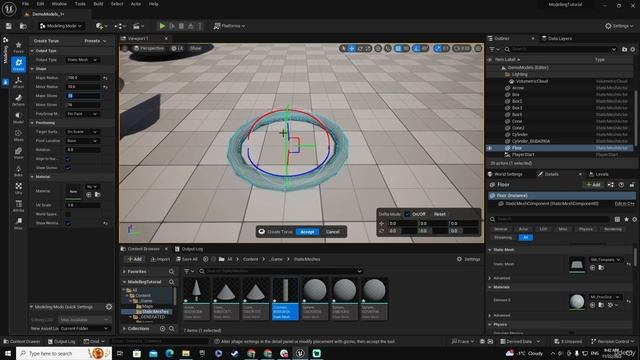Viewport: 640px width, 360px height.
Task: Open the Windows Start menu
Action: 8,353
